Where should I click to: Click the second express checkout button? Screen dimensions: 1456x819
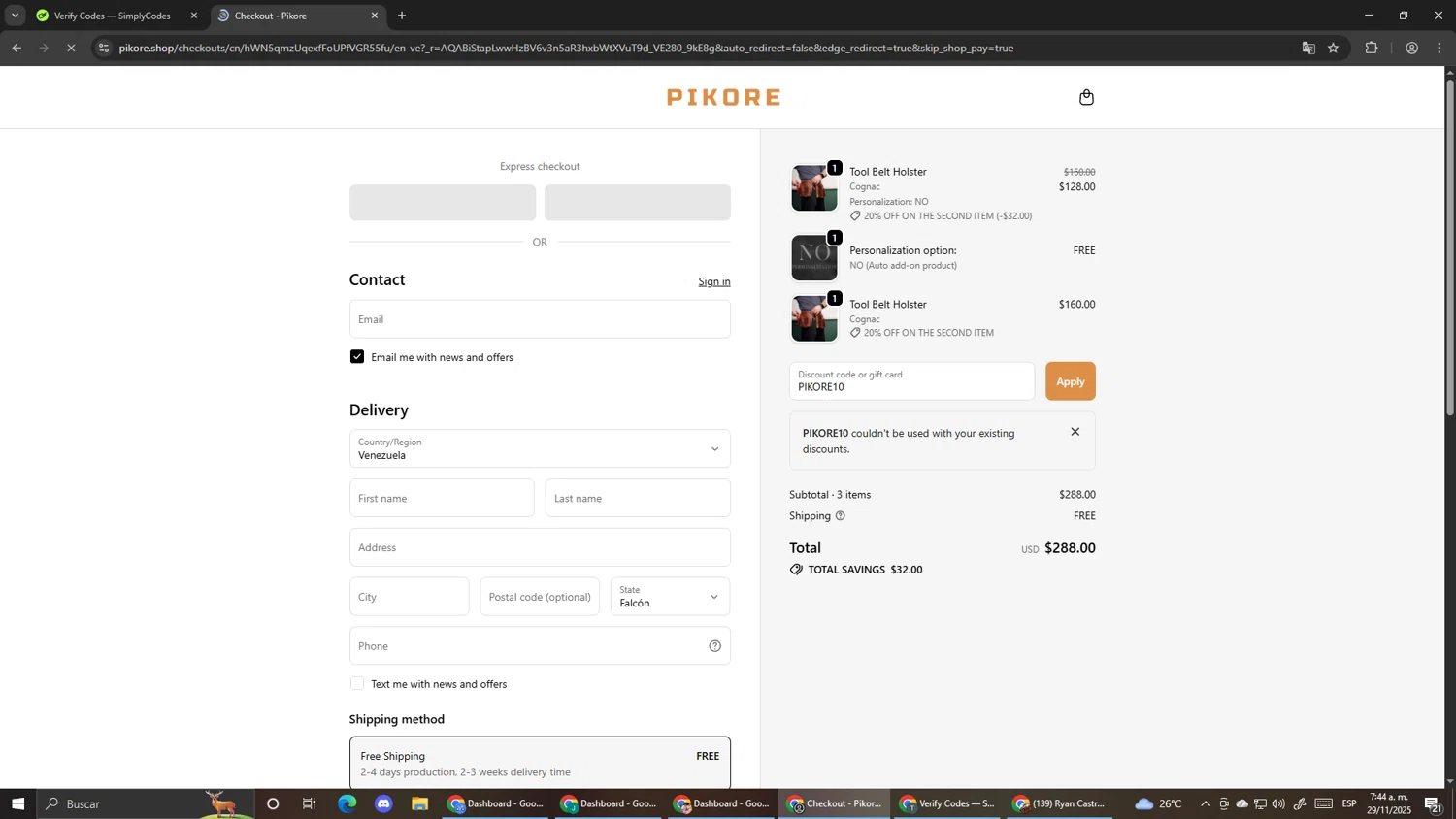[x=638, y=203]
